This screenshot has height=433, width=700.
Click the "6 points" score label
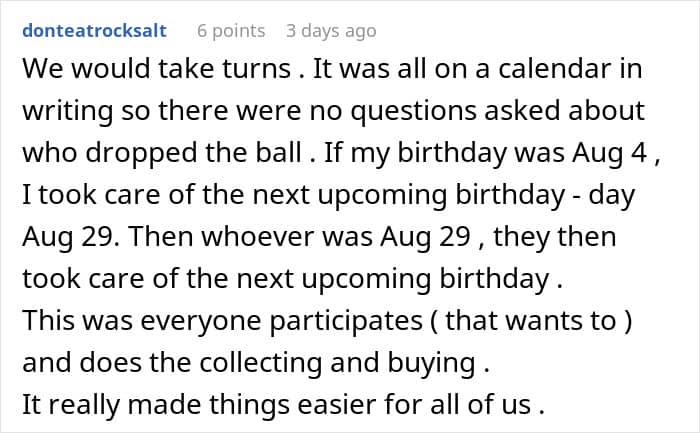coord(231,30)
